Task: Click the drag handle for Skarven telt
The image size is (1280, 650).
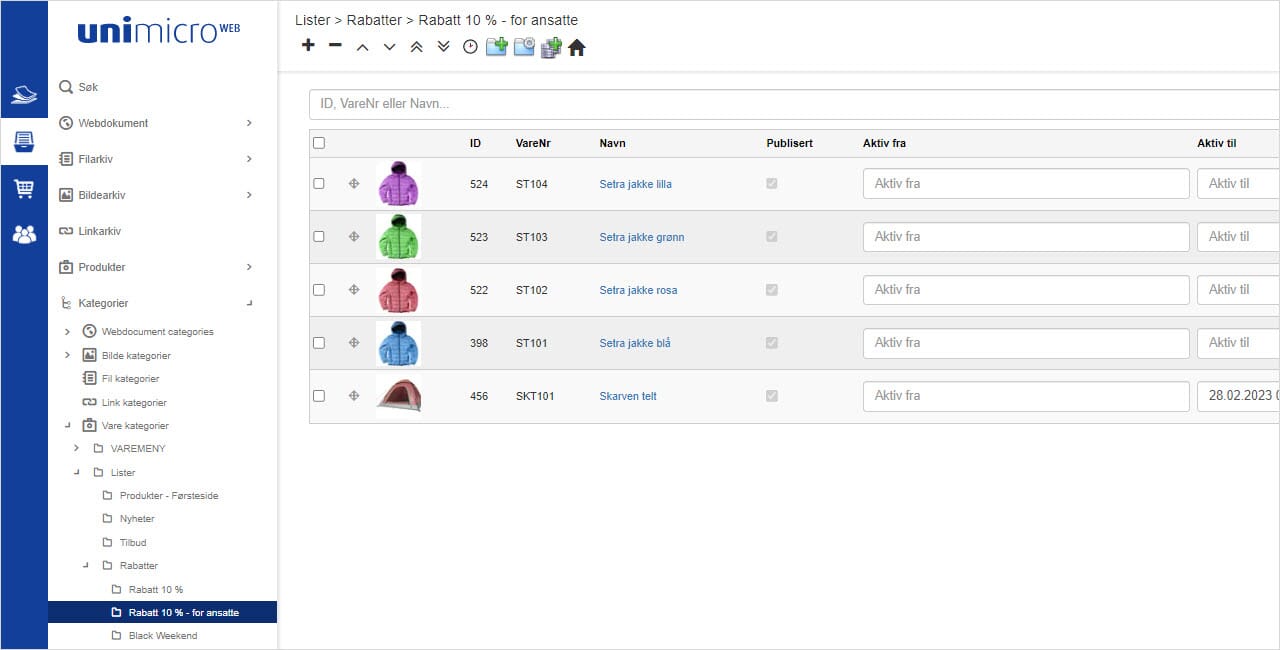Action: click(353, 396)
